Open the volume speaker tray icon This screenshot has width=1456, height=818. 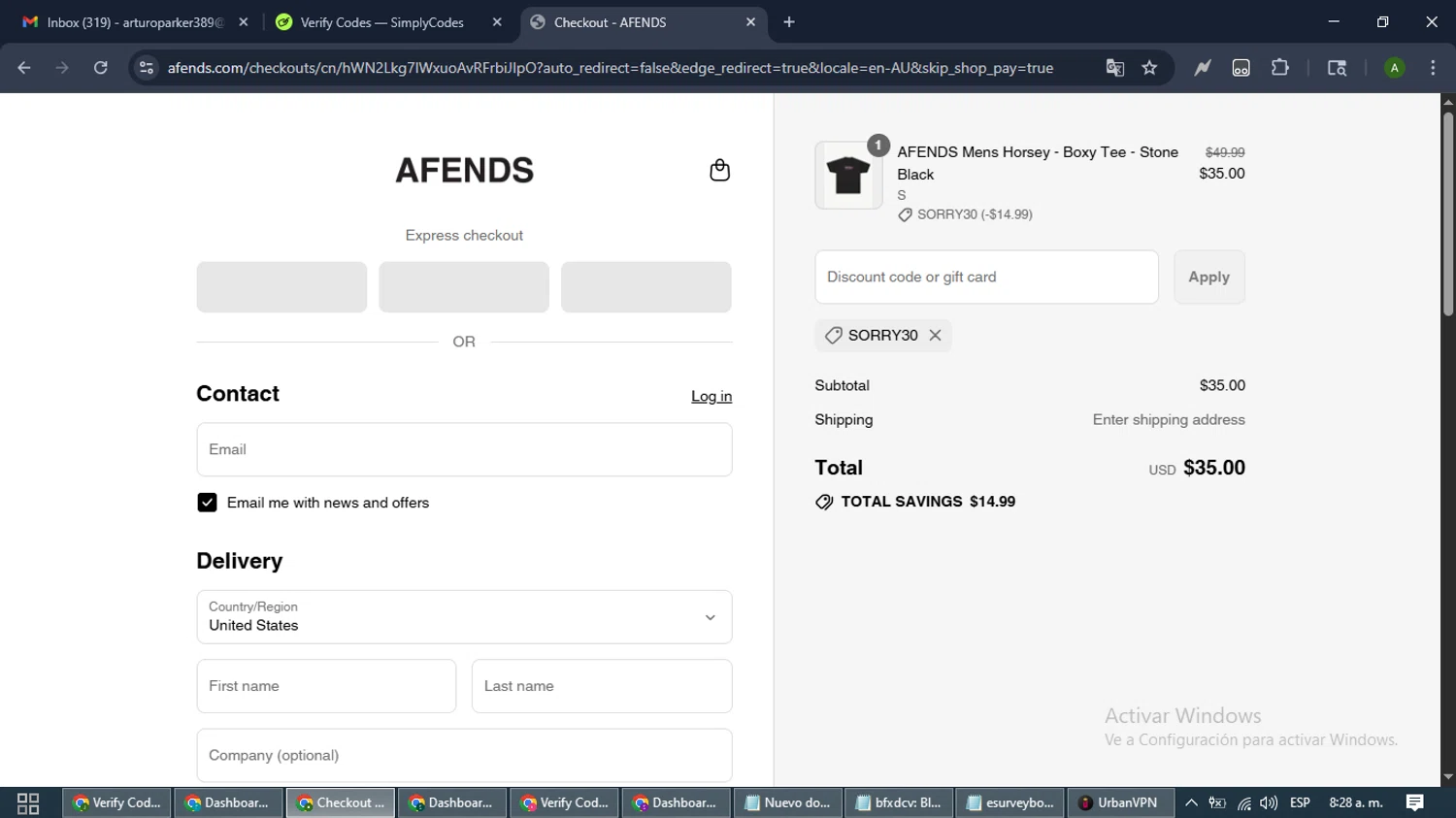click(x=1269, y=803)
